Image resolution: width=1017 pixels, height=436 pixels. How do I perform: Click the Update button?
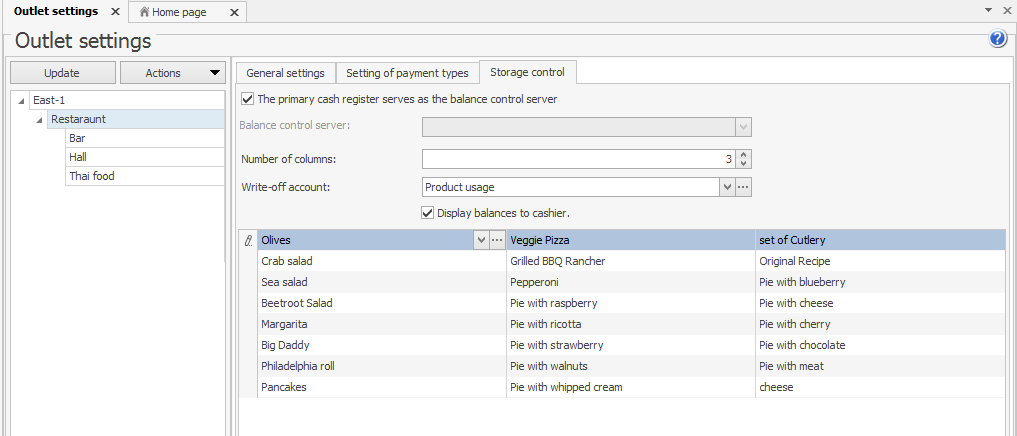(x=62, y=73)
